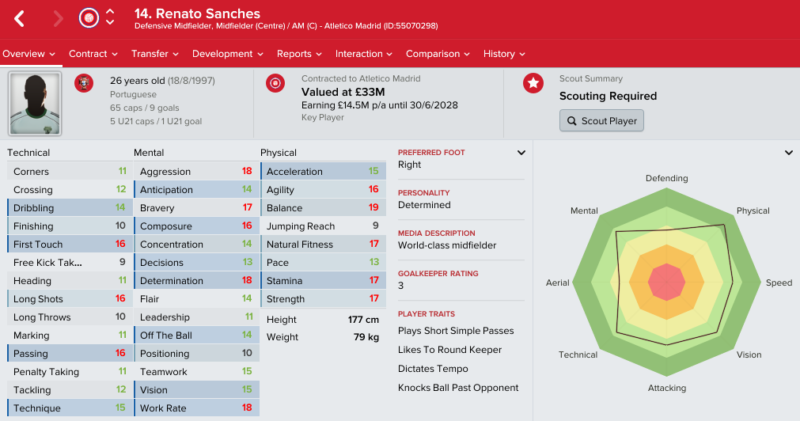Open the Comparison menu
Screen dimensions: 800x421
point(438,54)
